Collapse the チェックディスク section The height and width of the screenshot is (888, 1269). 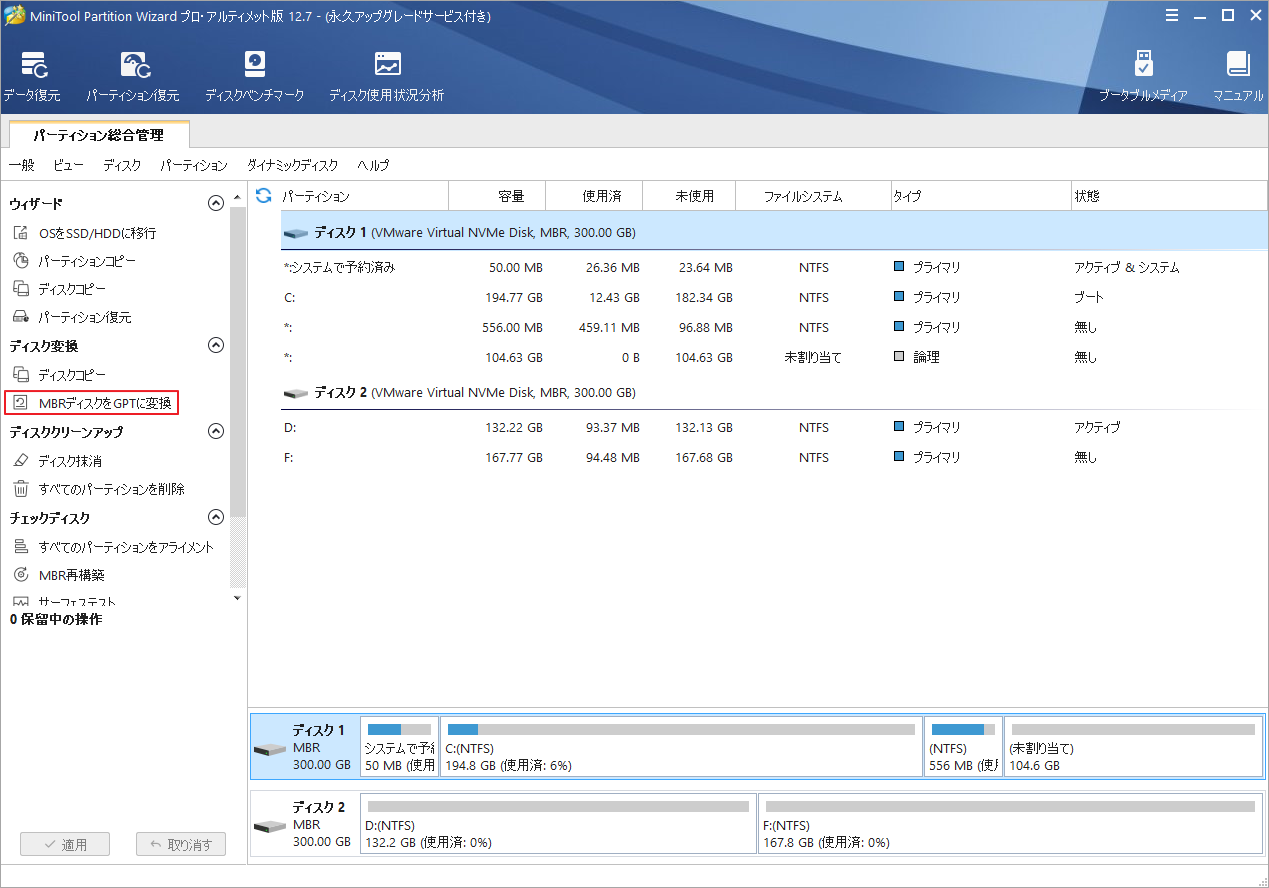[215, 517]
